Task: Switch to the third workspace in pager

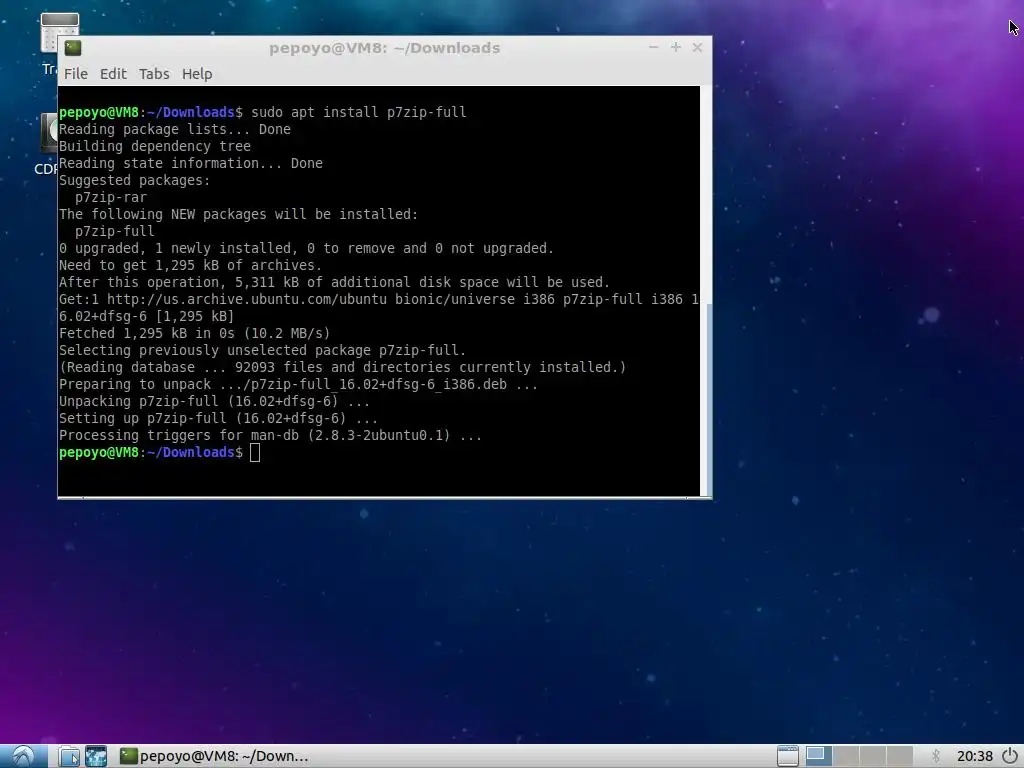Action: [872, 756]
